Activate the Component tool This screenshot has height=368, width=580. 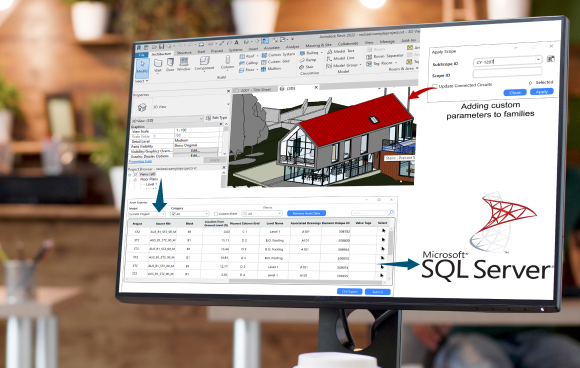click(204, 63)
